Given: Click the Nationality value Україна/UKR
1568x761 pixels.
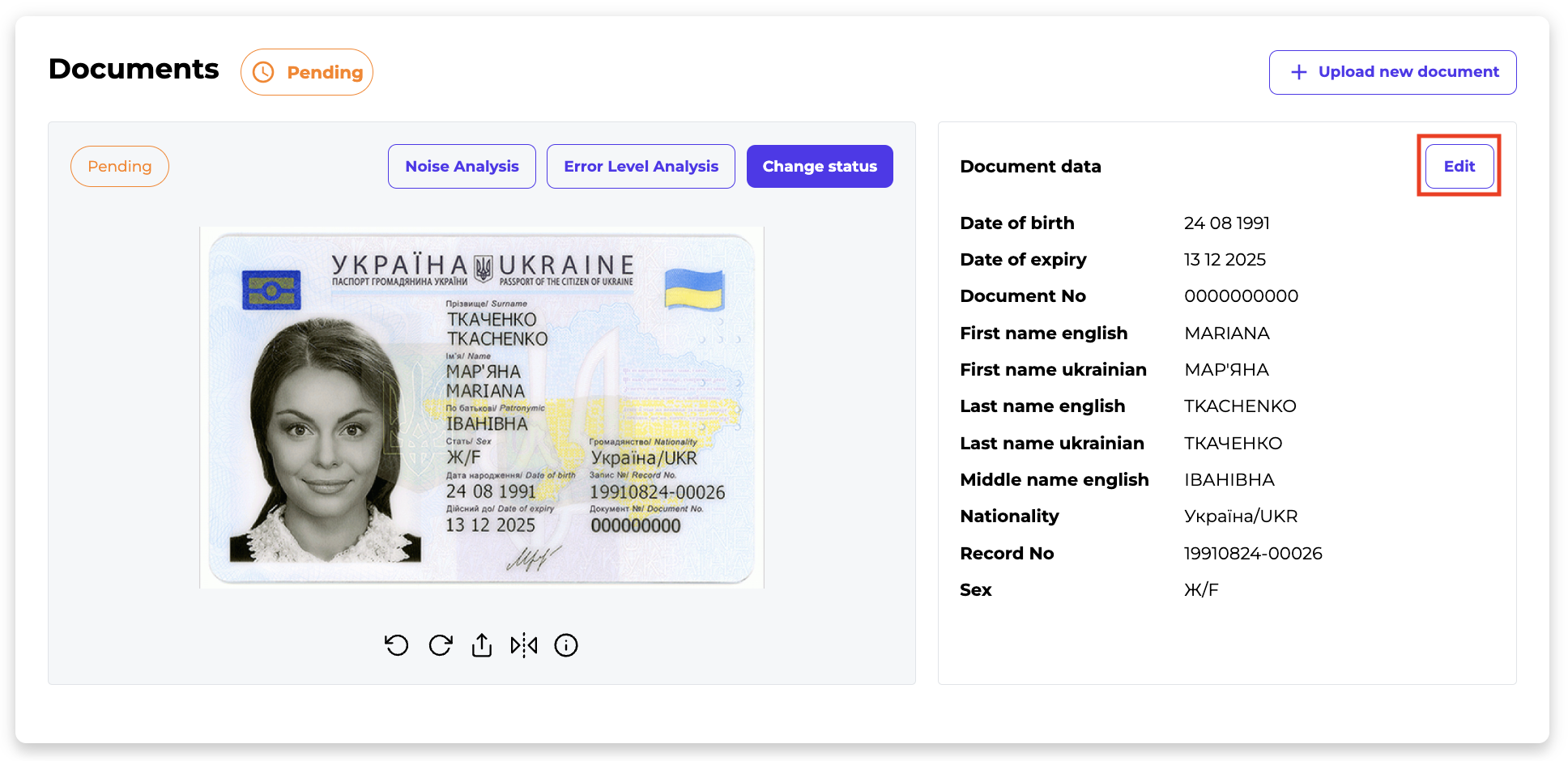Looking at the screenshot, I should click(1240, 517).
